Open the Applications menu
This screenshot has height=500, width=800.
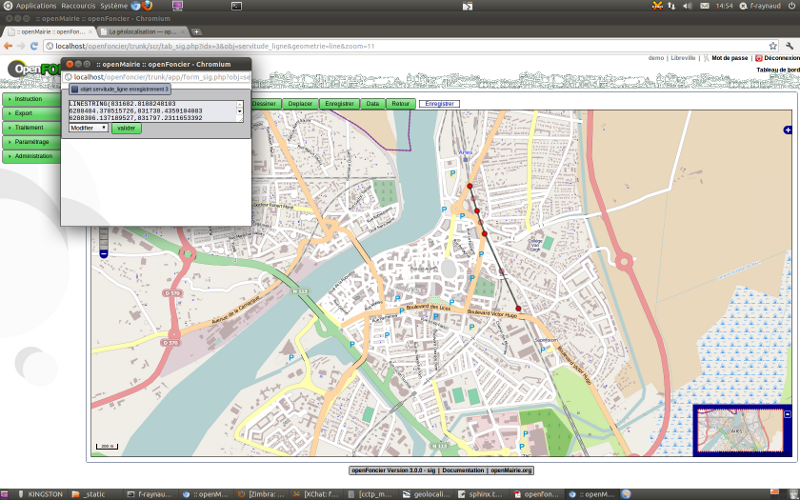point(35,6)
